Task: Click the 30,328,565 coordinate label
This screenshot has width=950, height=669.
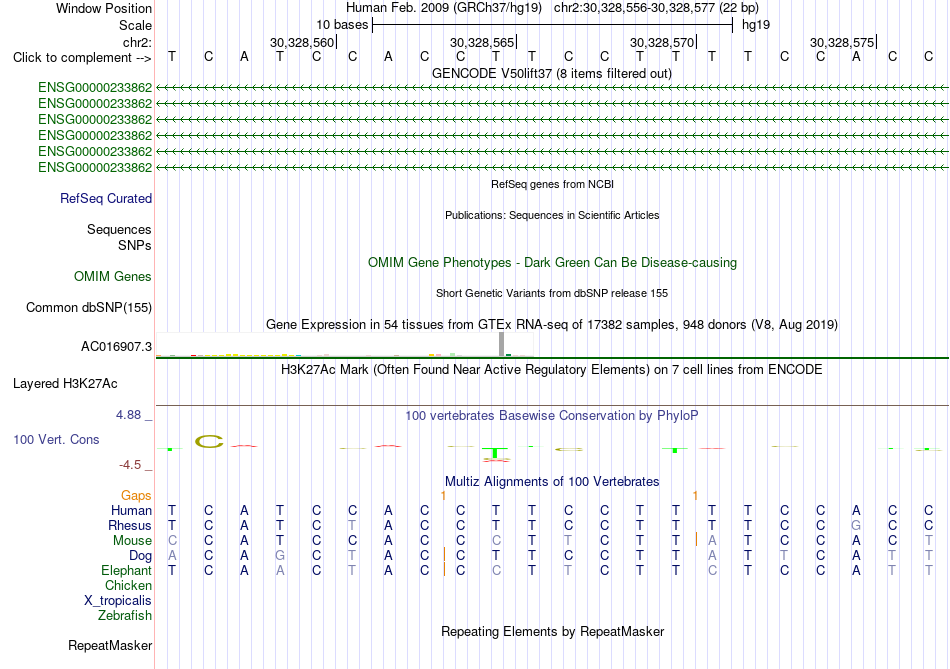Action: tap(482, 42)
